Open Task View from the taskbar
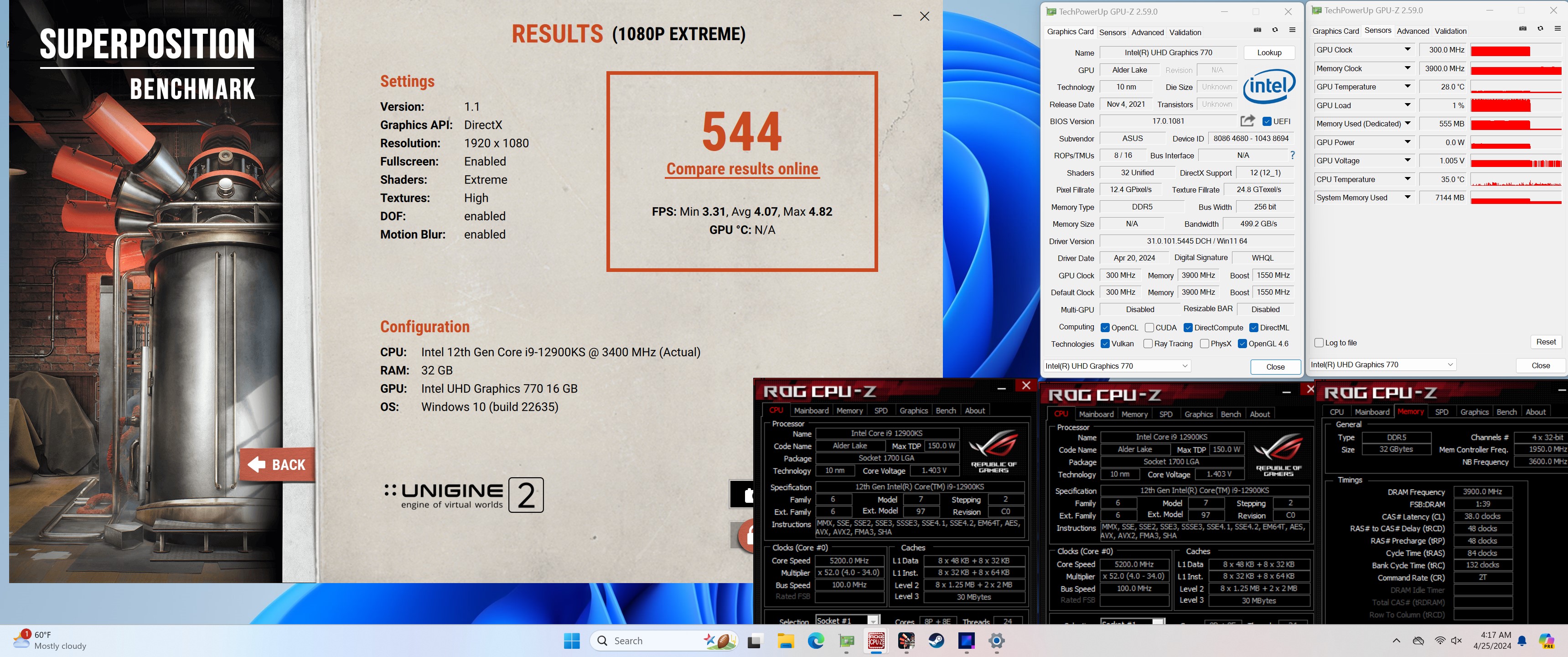Viewport: 1568px width, 657px height. (755, 641)
